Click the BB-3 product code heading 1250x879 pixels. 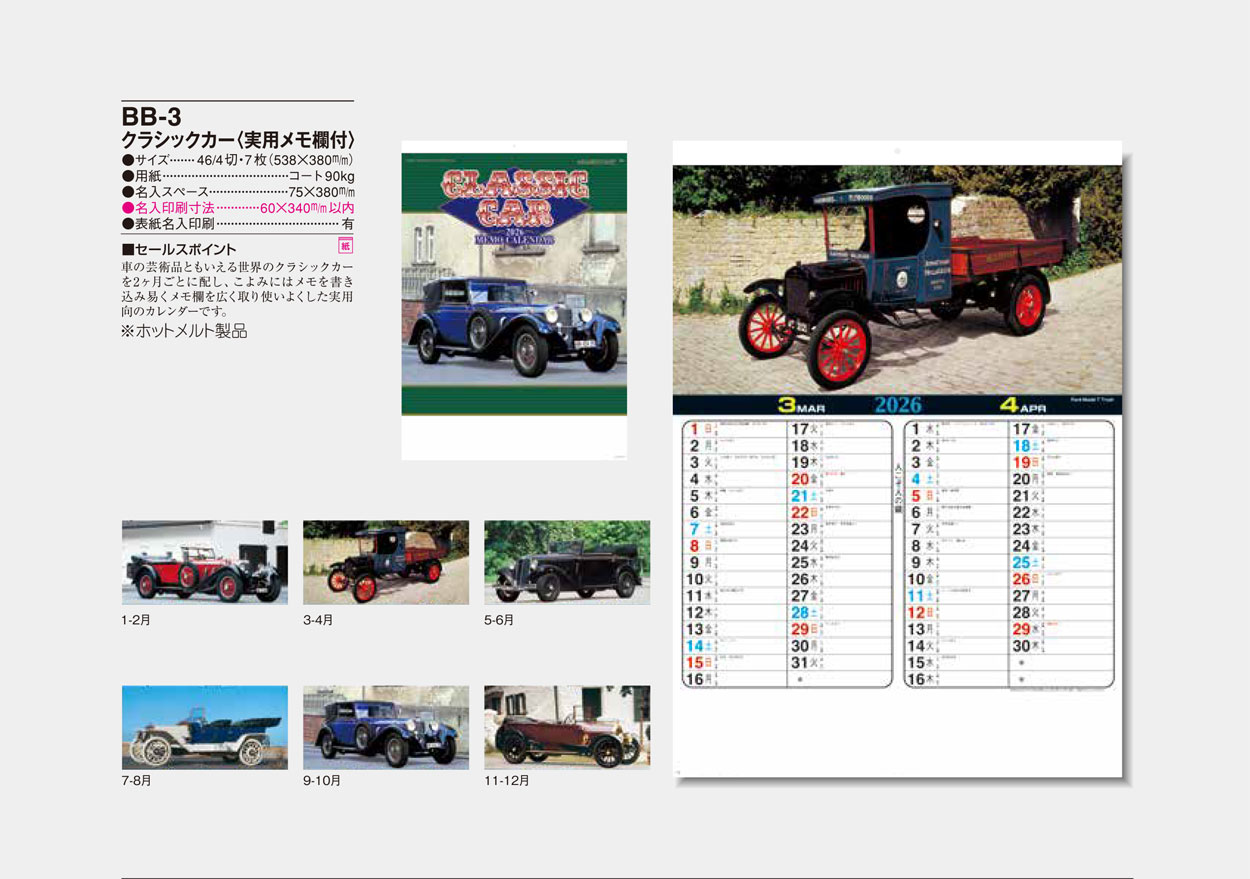point(151,117)
